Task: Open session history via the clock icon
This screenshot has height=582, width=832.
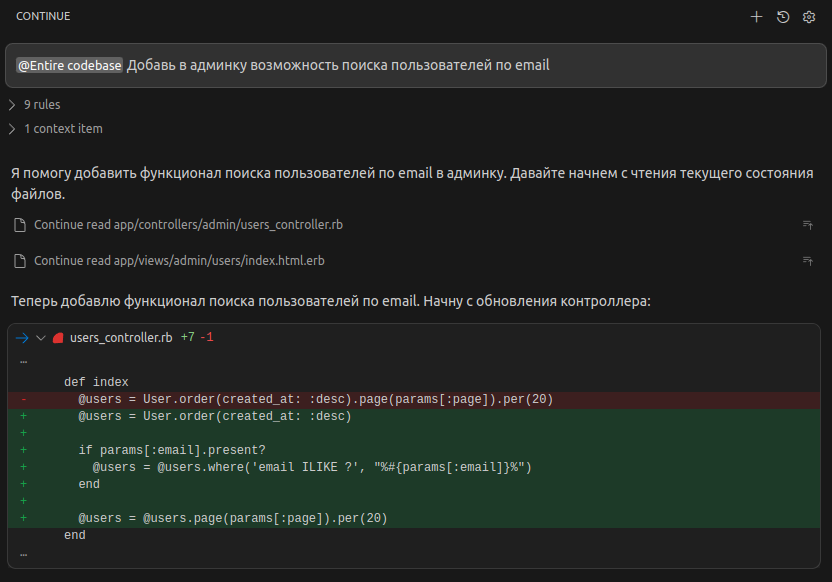Action: tap(782, 16)
